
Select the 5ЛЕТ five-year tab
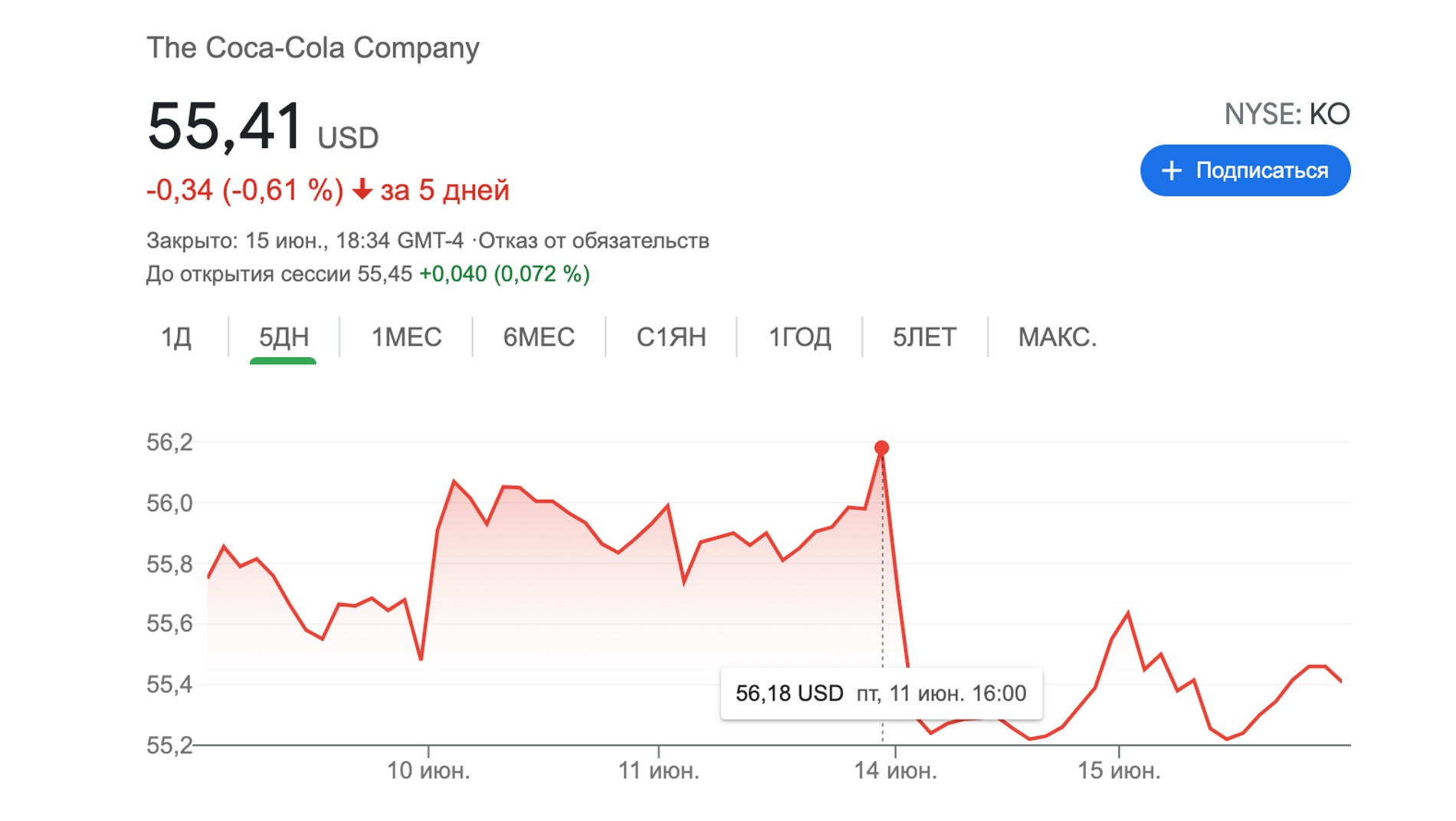(924, 337)
